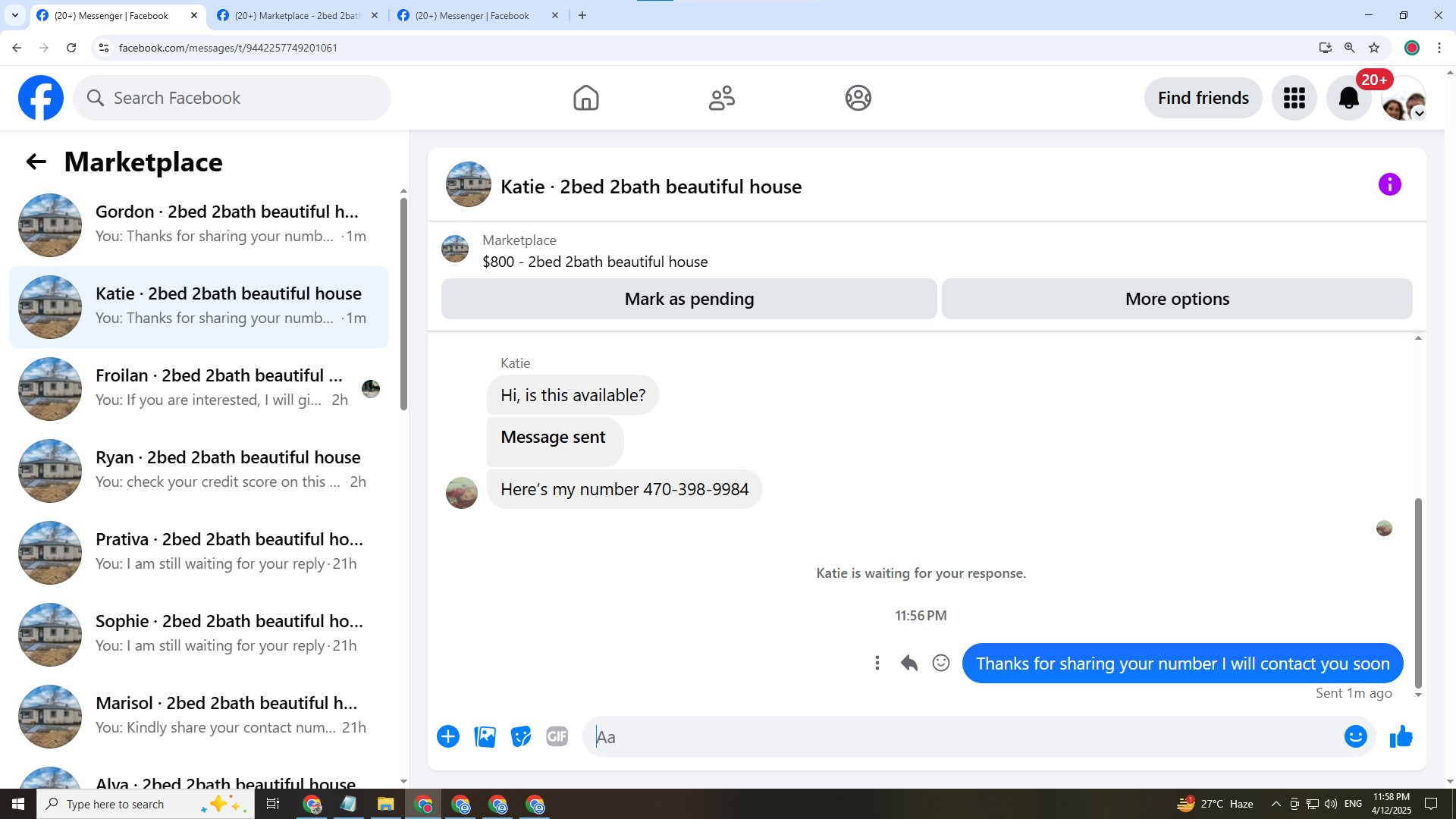
Task: Click Mark as pending
Action: (689, 299)
